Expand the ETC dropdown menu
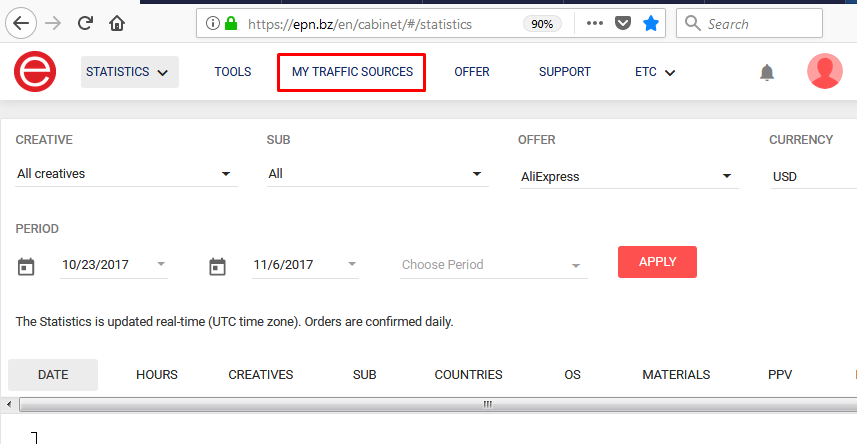 655,72
